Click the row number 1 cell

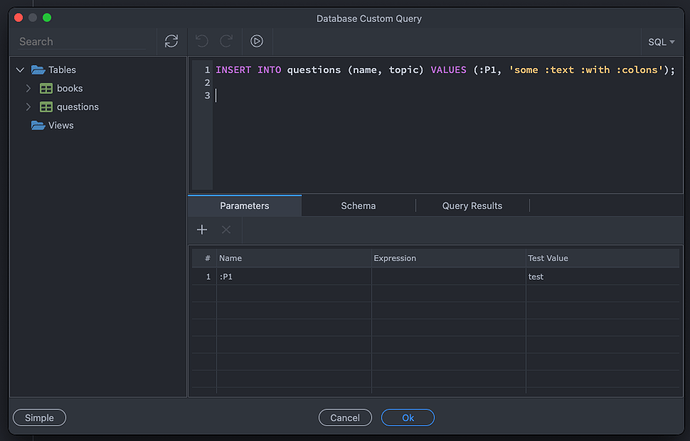pos(204,277)
